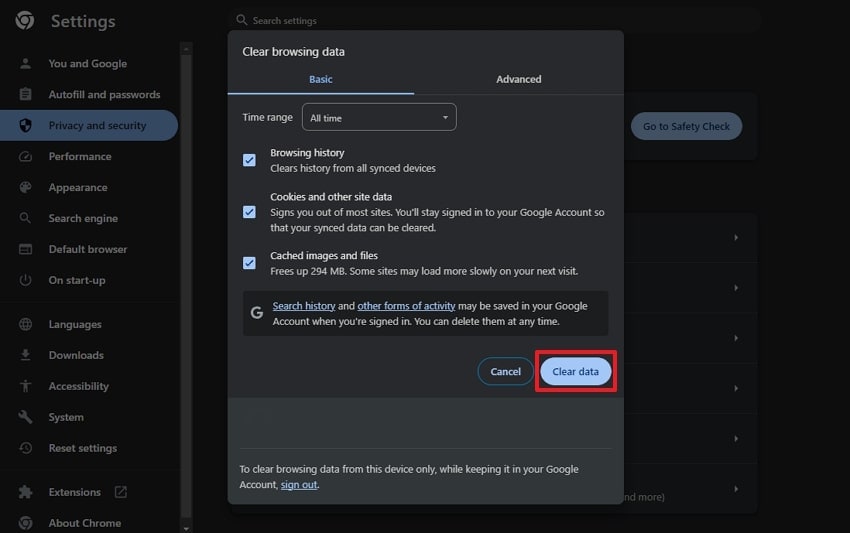Click the third row chevron on the settings page

[736, 338]
